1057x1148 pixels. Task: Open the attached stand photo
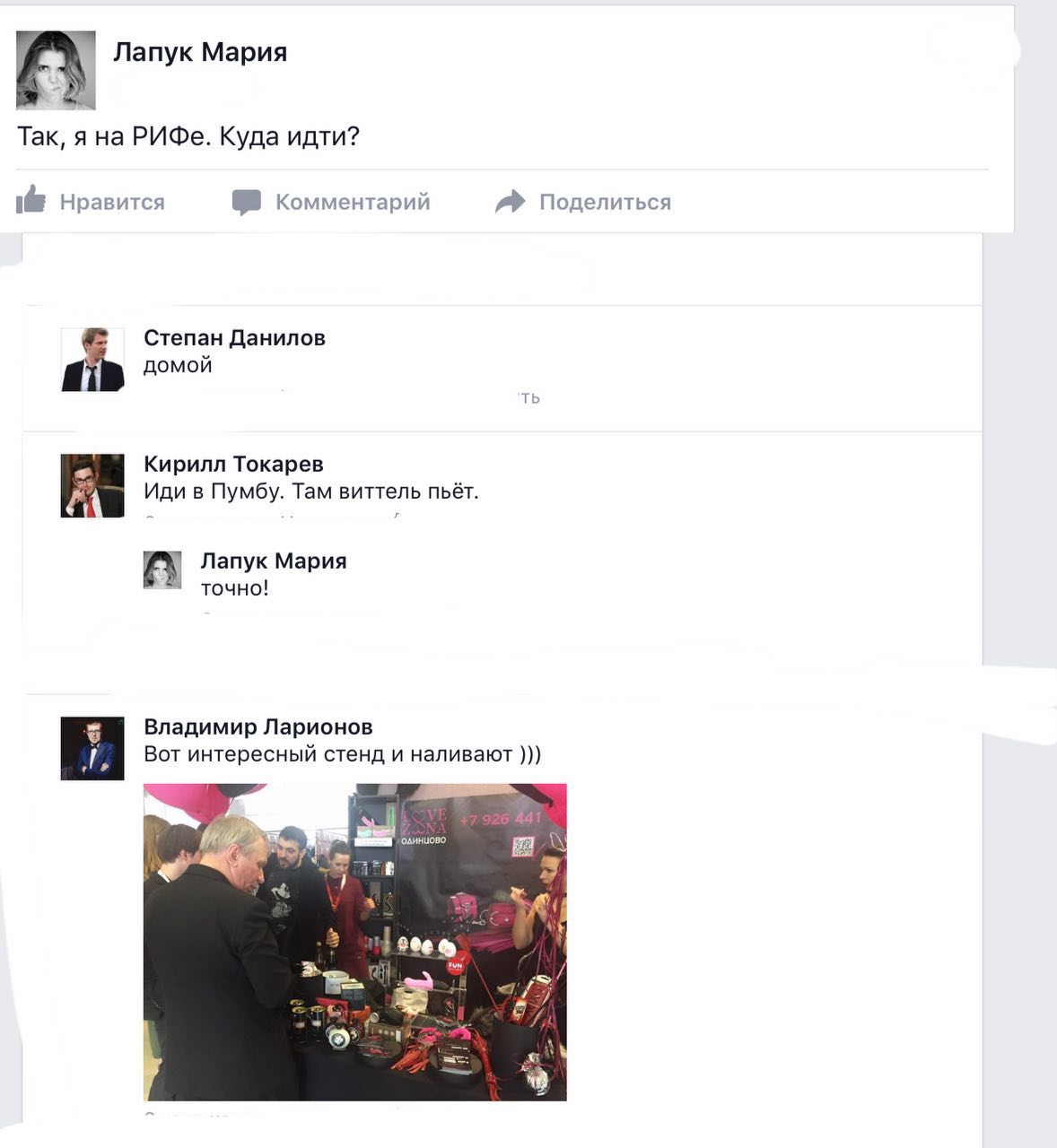click(x=355, y=942)
